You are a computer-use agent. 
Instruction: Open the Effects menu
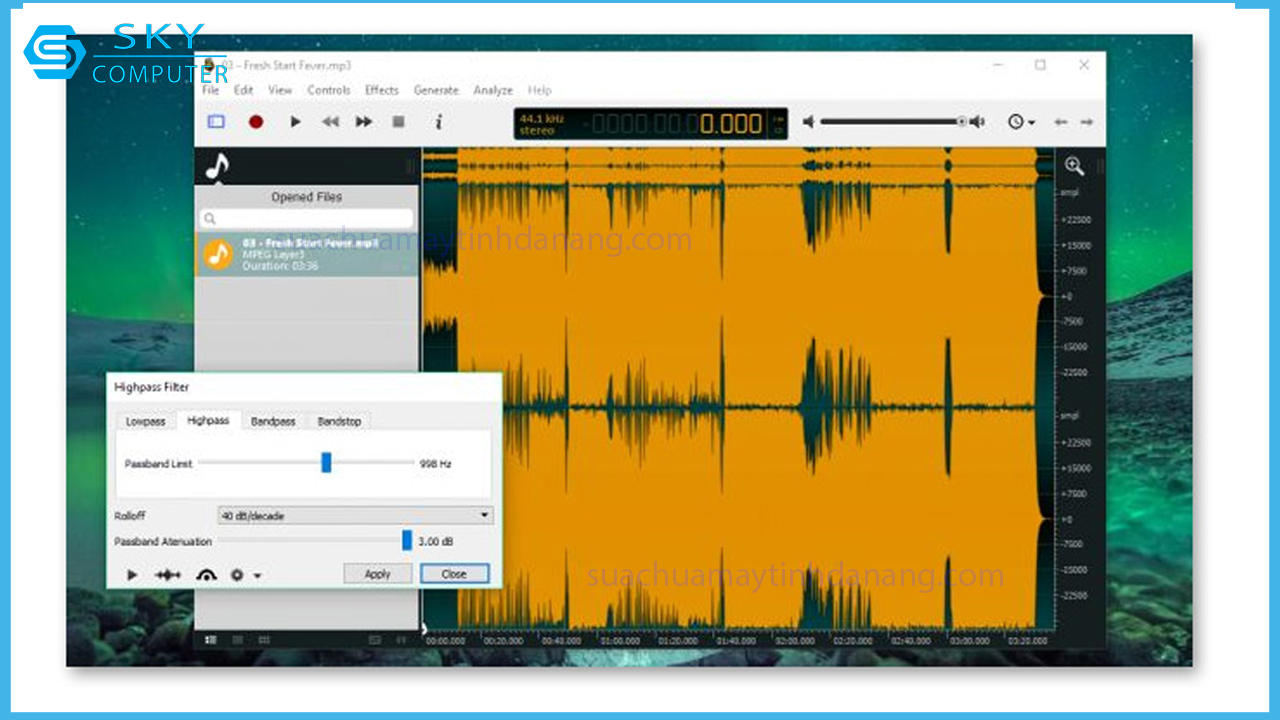(x=381, y=90)
